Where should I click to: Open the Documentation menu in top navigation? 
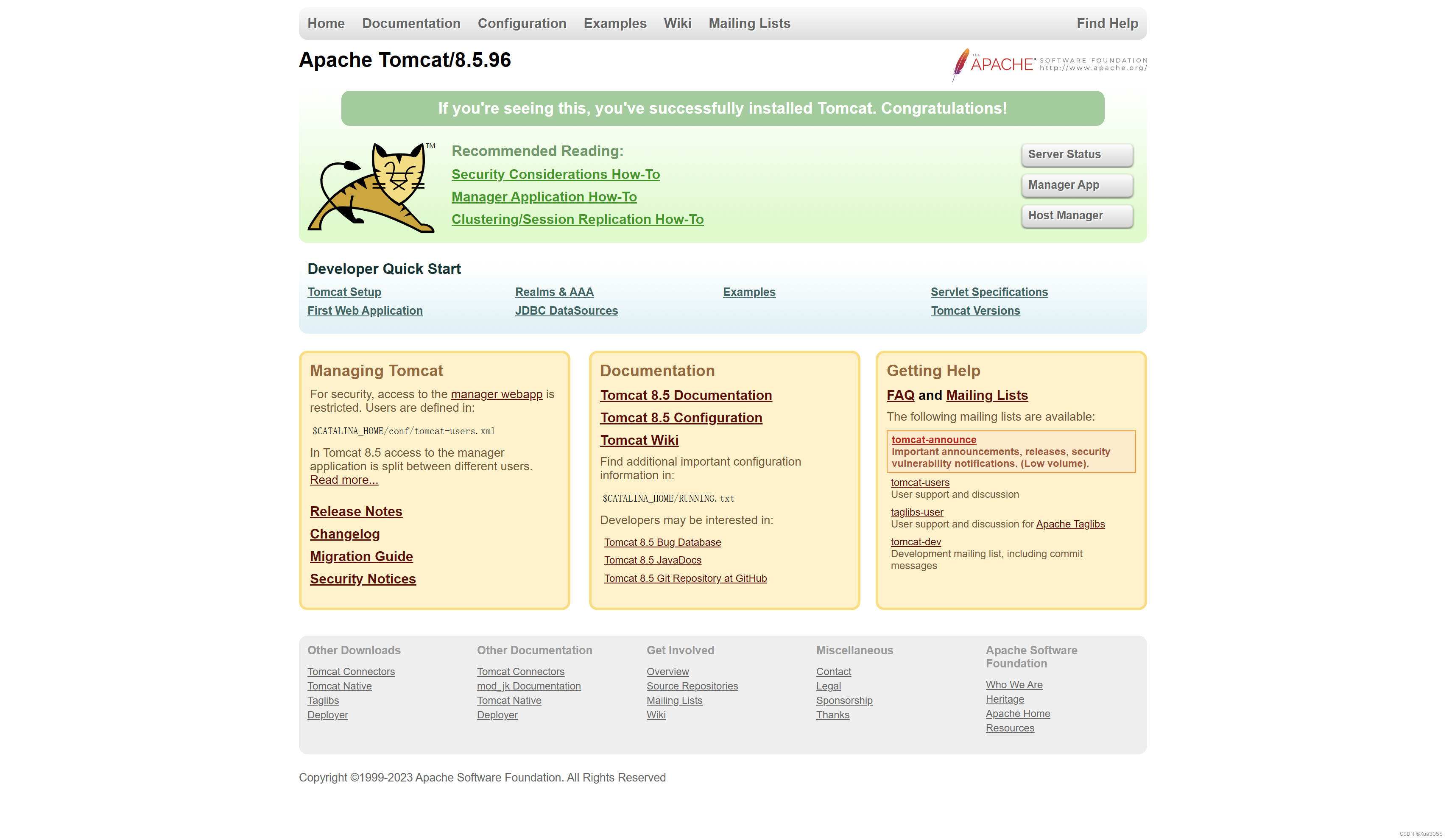point(410,24)
